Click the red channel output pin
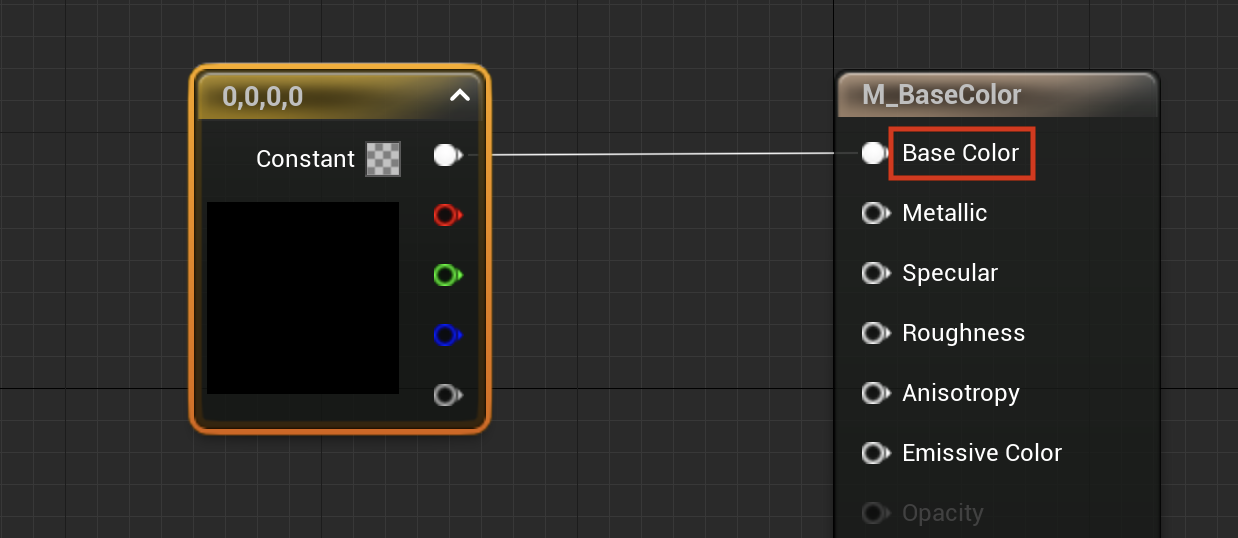Viewport: 1238px width, 538px height. 448,214
